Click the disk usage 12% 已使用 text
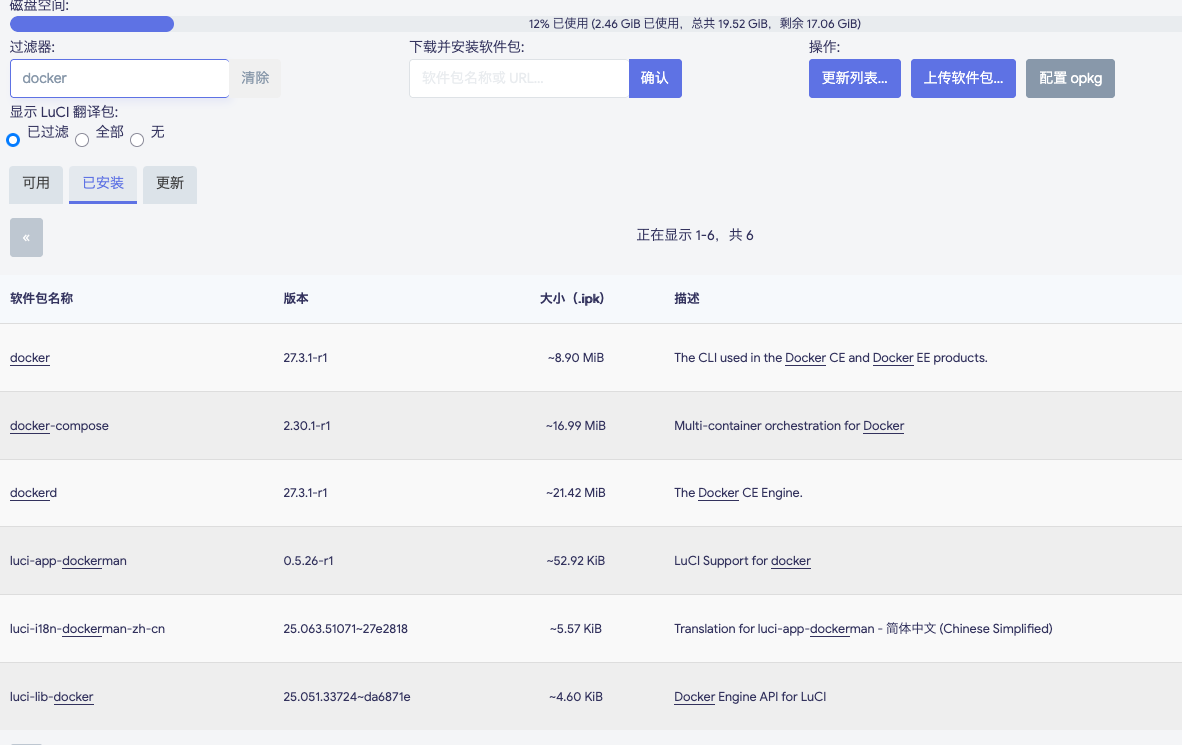This screenshot has height=745, width=1182. click(694, 24)
